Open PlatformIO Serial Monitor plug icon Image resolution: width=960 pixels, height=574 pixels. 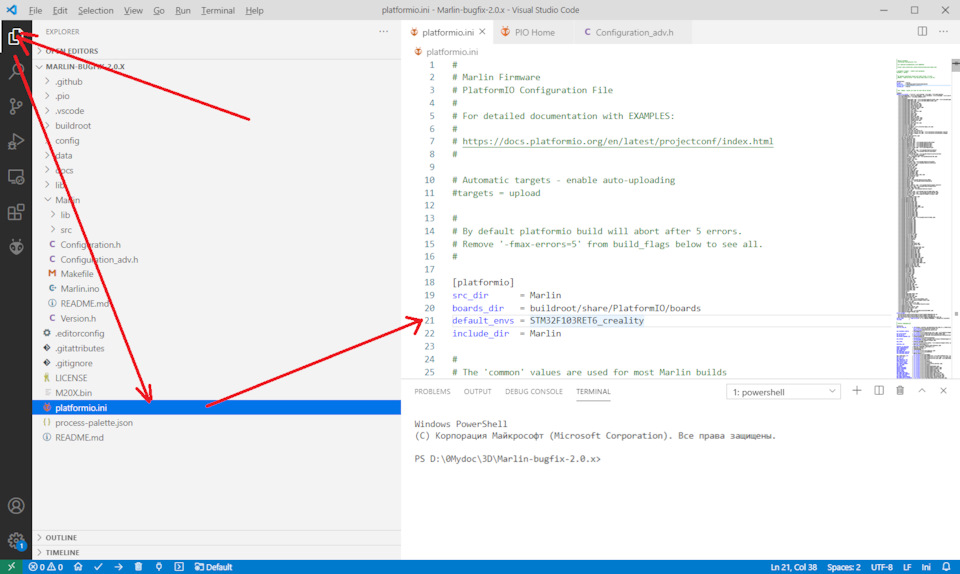[159, 567]
